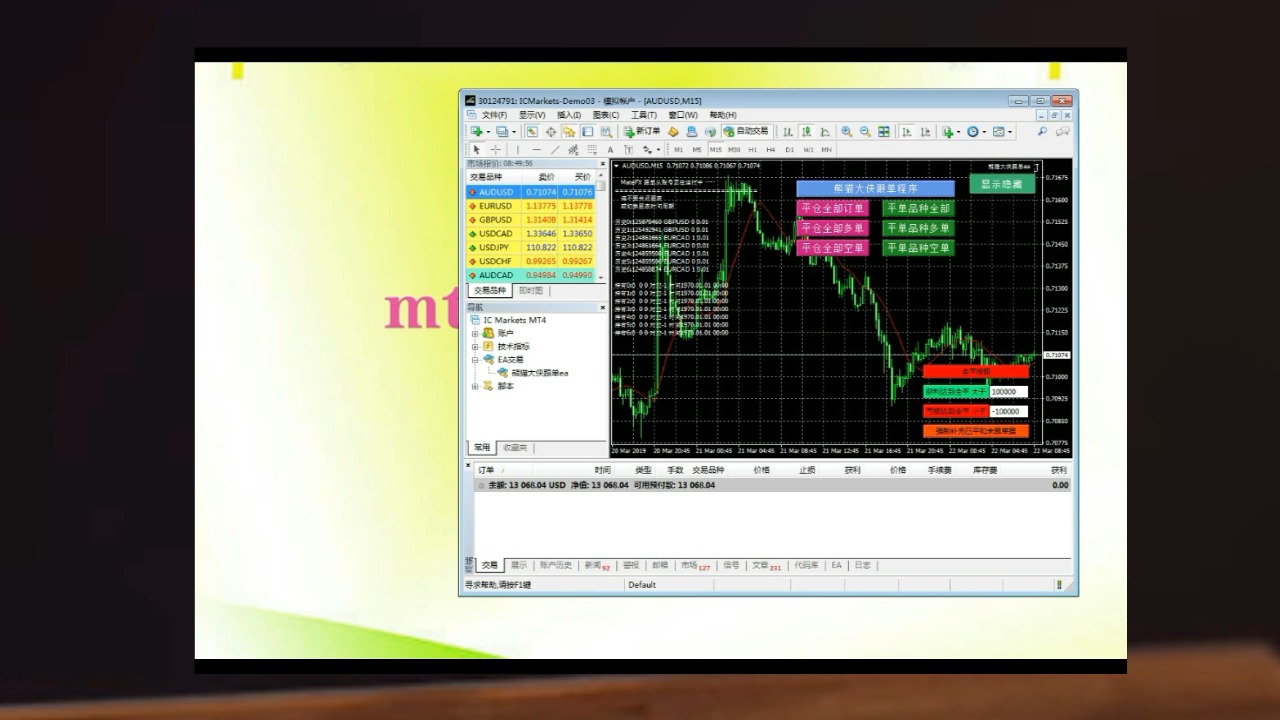Switch to H4 timeframe

(x=771, y=150)
